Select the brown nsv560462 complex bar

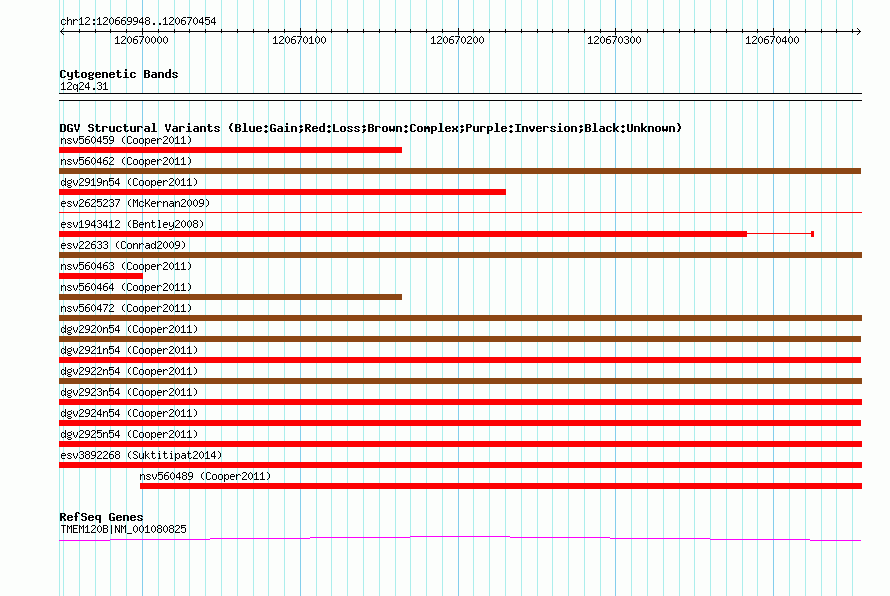(x=460, y=171)
